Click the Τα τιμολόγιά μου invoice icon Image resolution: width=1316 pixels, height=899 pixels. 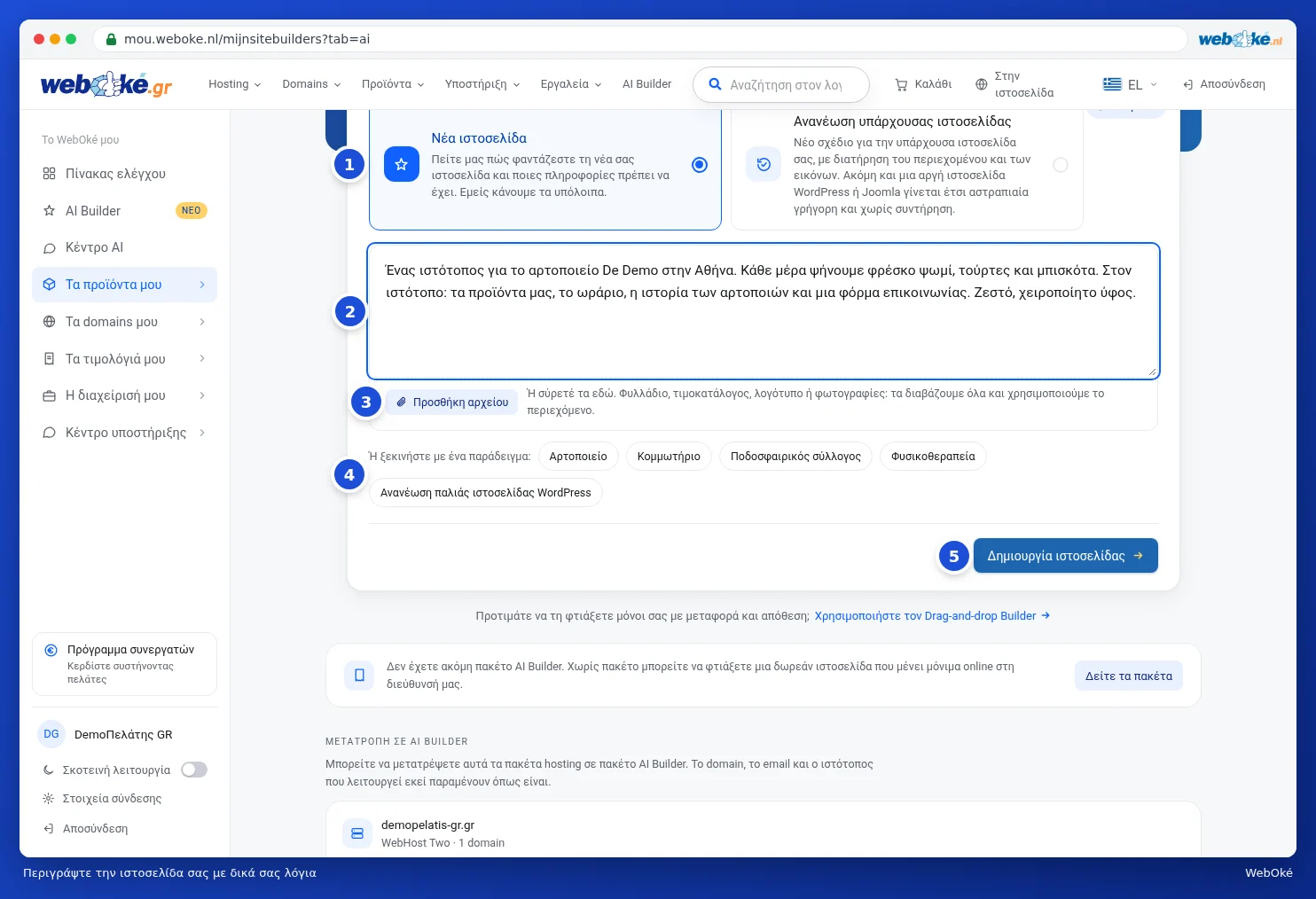click(50, 359)
